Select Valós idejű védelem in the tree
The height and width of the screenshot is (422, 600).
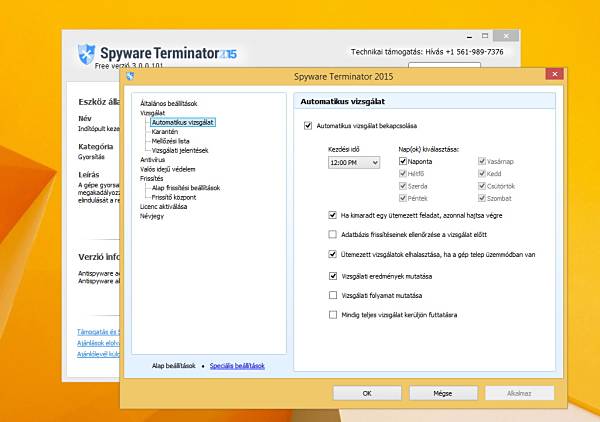click(167, 169)
